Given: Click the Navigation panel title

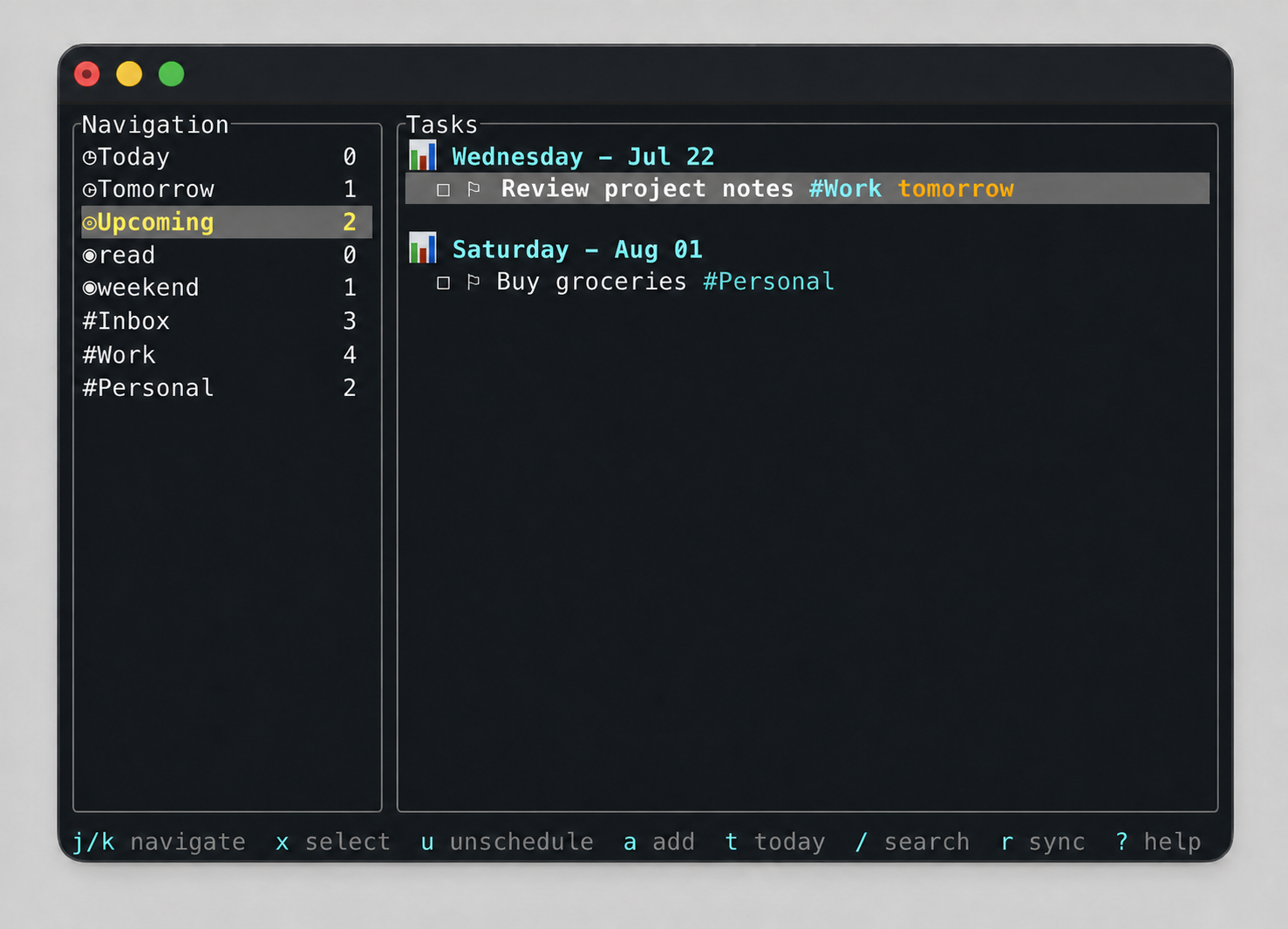Looking at the screenshot, I should [155, 125].
